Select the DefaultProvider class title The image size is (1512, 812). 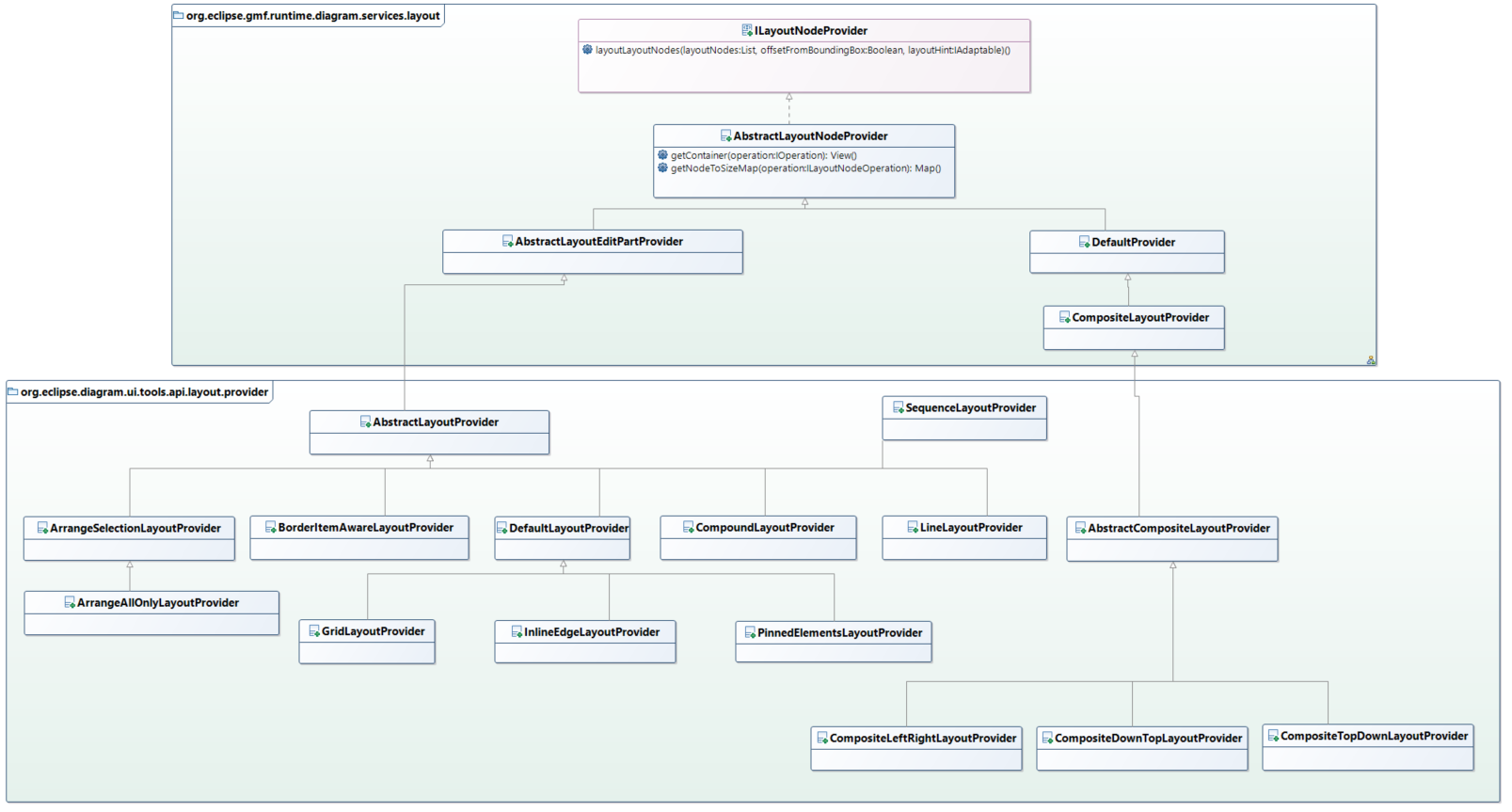tap(1133, 243)
